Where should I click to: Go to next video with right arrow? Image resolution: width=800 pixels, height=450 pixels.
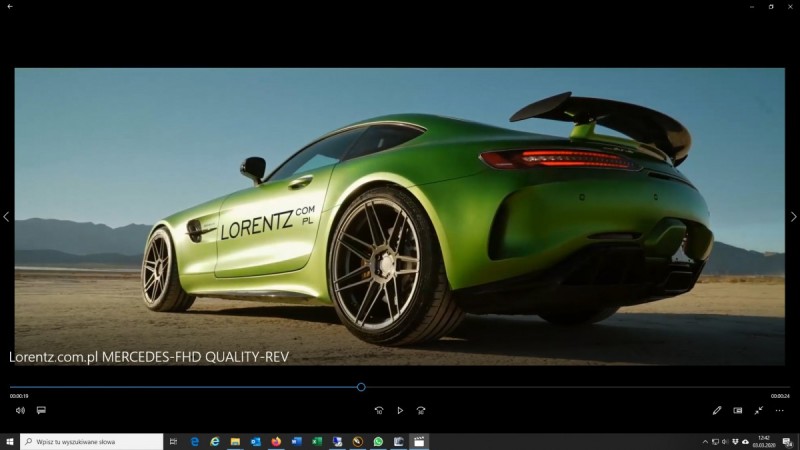coord(793,217)
